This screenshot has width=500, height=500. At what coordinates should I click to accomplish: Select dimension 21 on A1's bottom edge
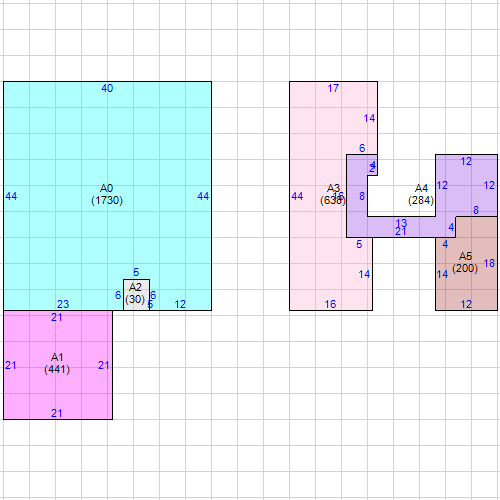(57, 413)
